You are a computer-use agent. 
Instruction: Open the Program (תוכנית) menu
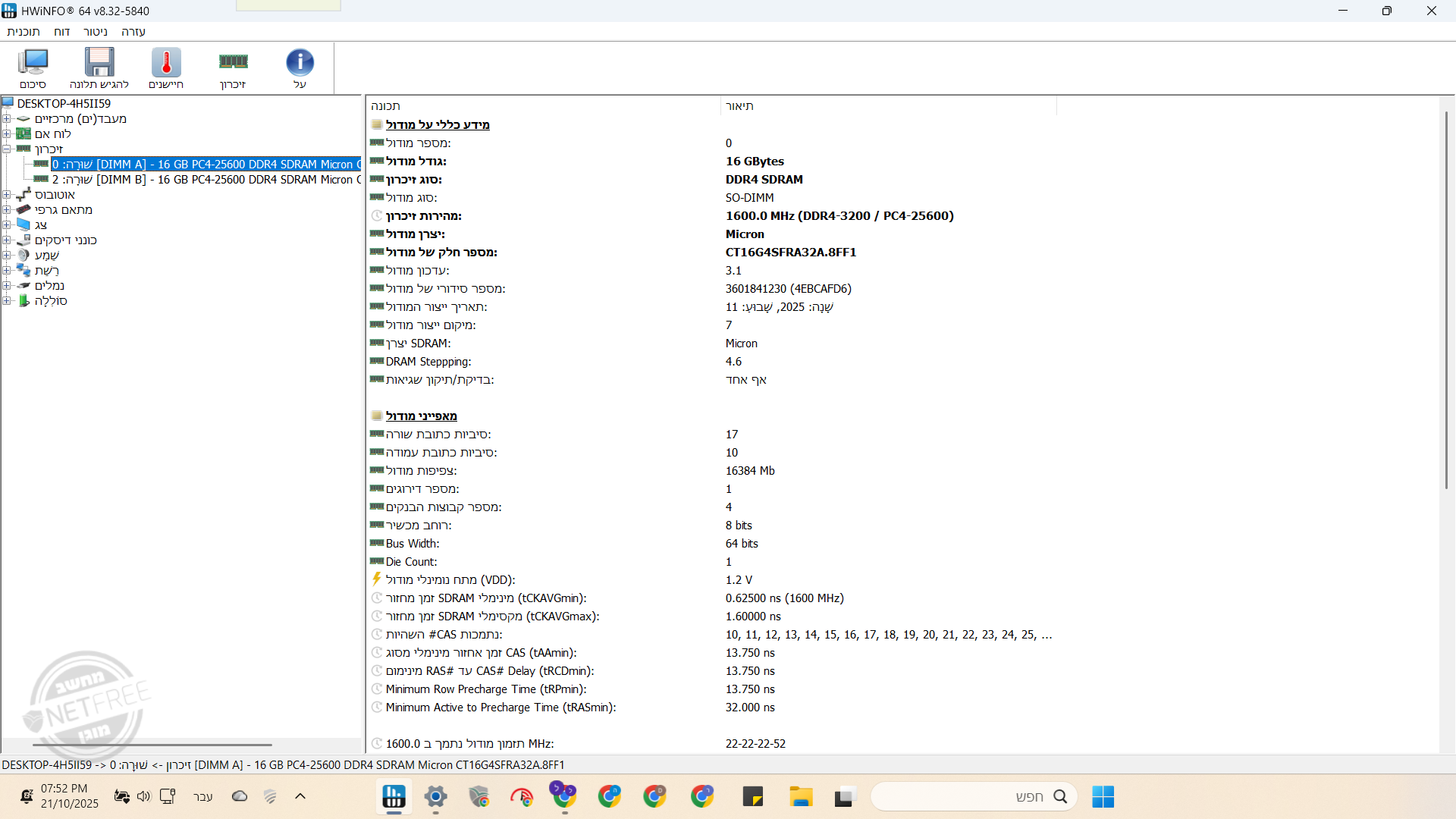click(23, 32)
